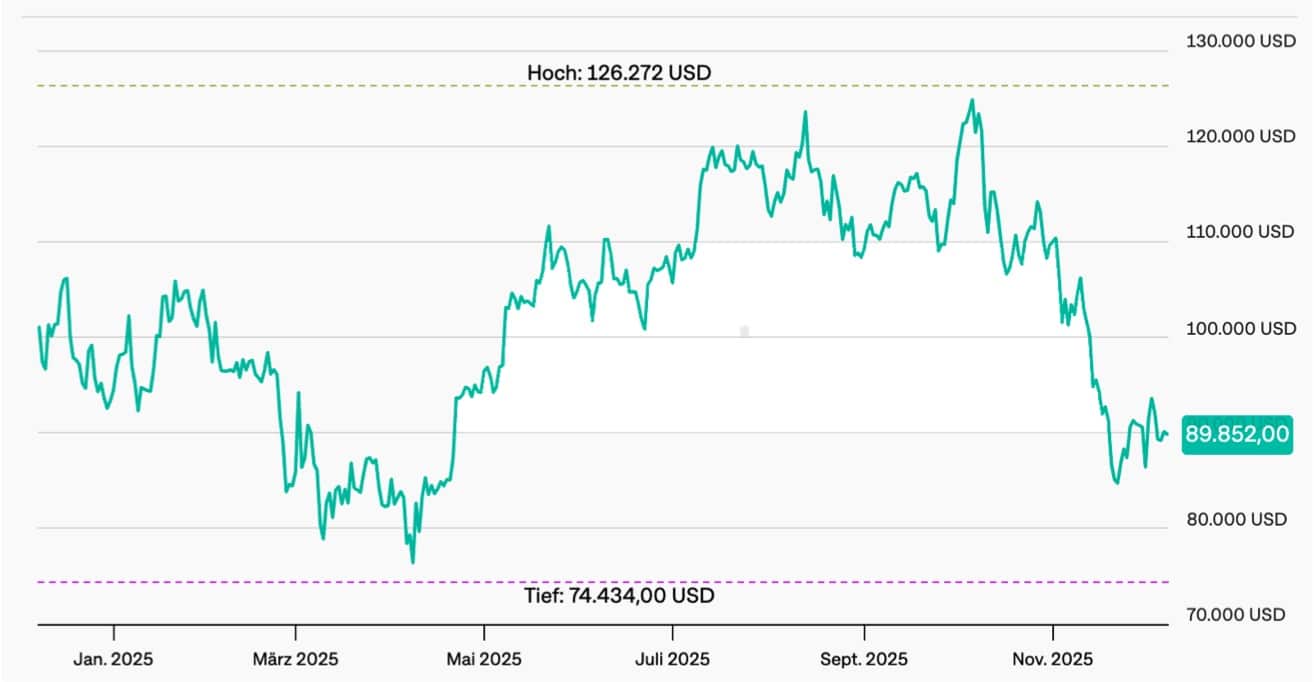Click the 70.000 USD y-axis label
This screenshot has height=682, width=1314.
[x=1236, y=614]
